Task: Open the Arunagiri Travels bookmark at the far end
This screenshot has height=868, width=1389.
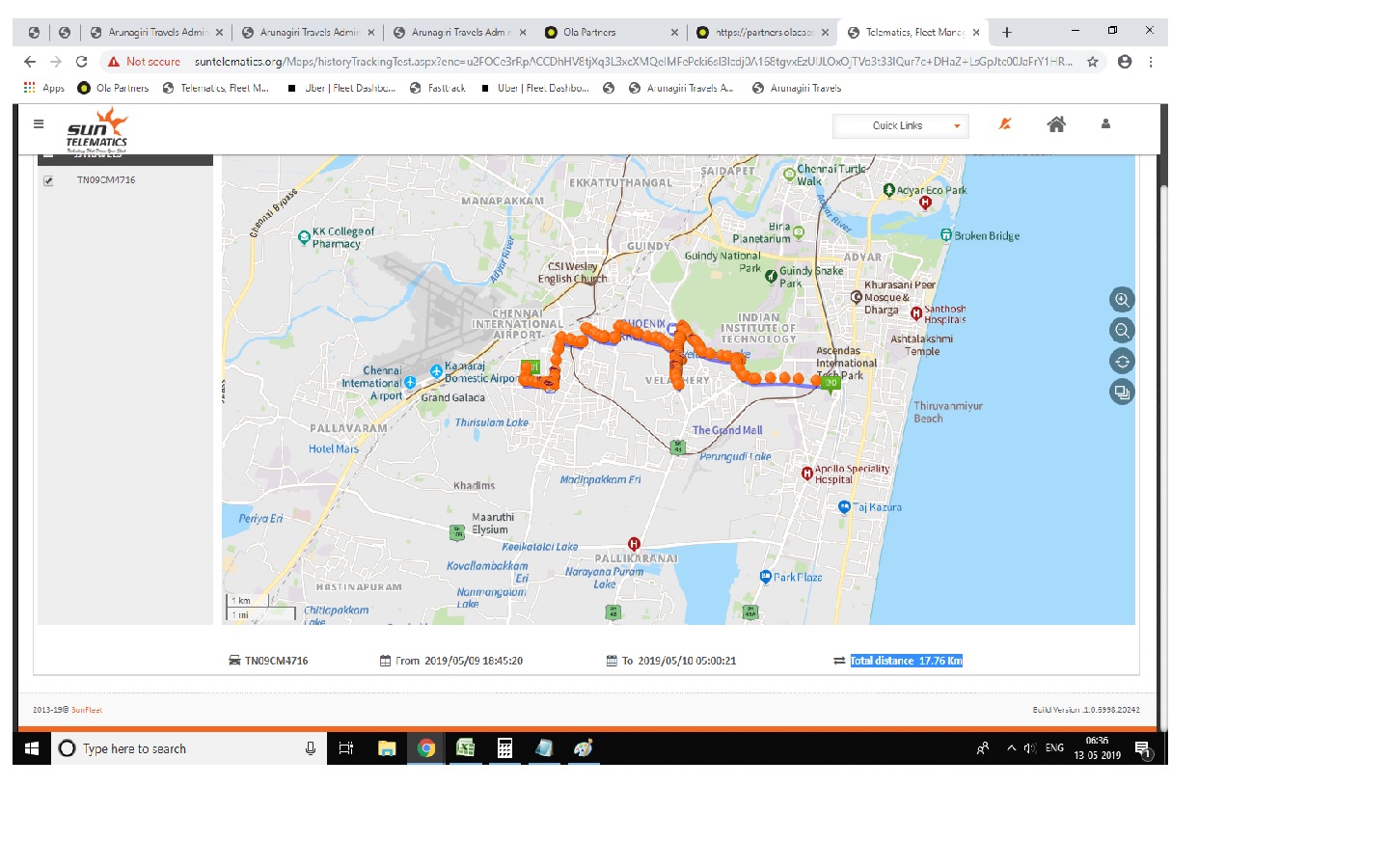Action: (797, 88)
